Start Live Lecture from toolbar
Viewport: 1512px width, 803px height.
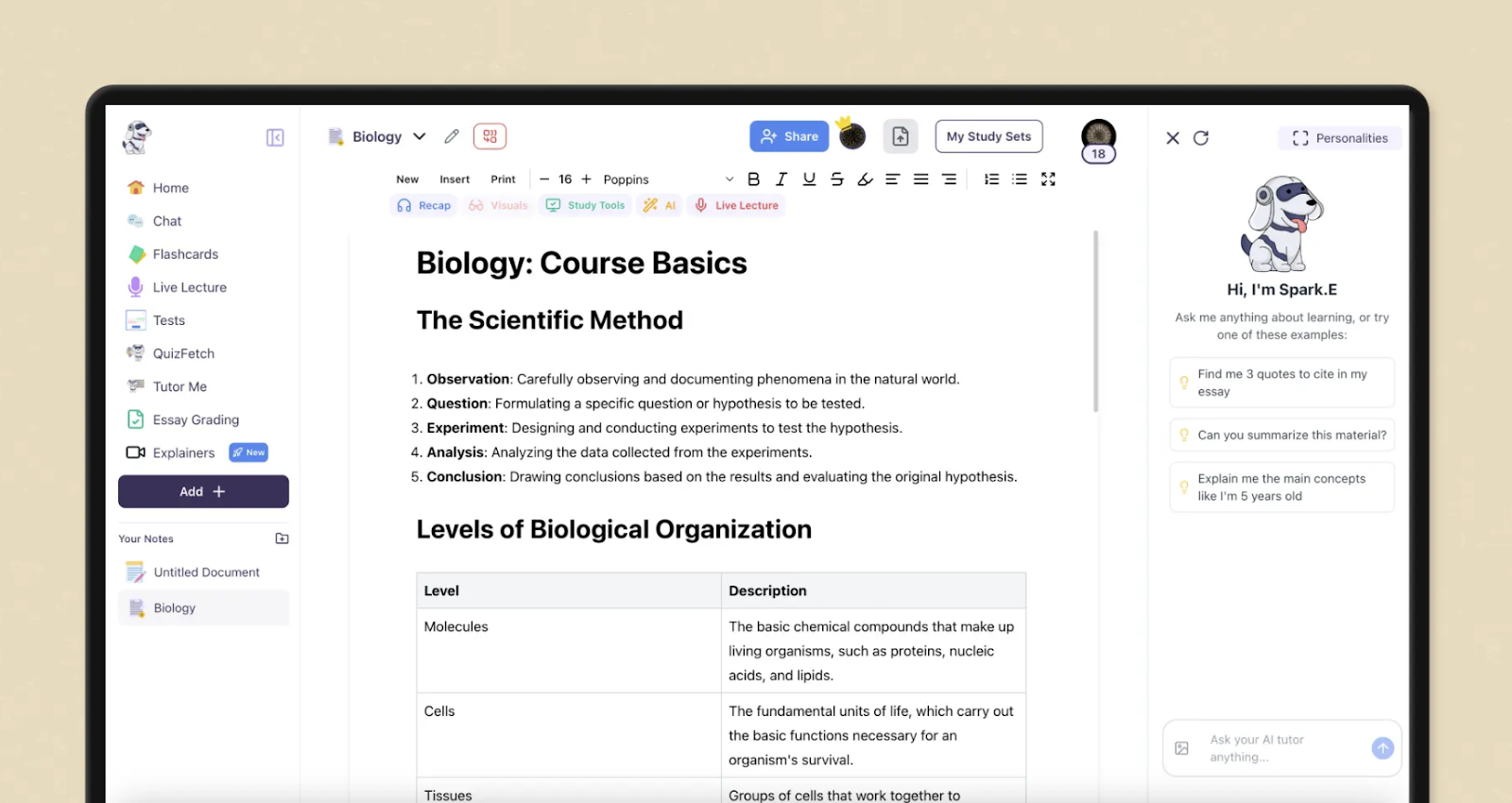[737, 205]
